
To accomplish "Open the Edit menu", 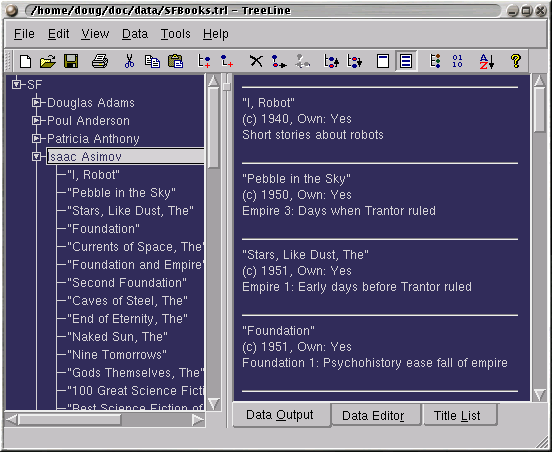I will [58, 34].
